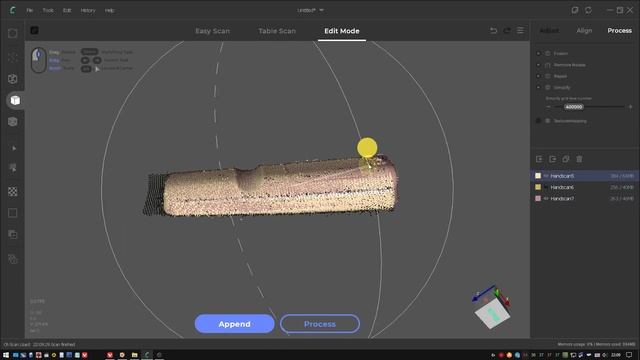Click the cream color swatch of Handscan5

tap(538, 176)
